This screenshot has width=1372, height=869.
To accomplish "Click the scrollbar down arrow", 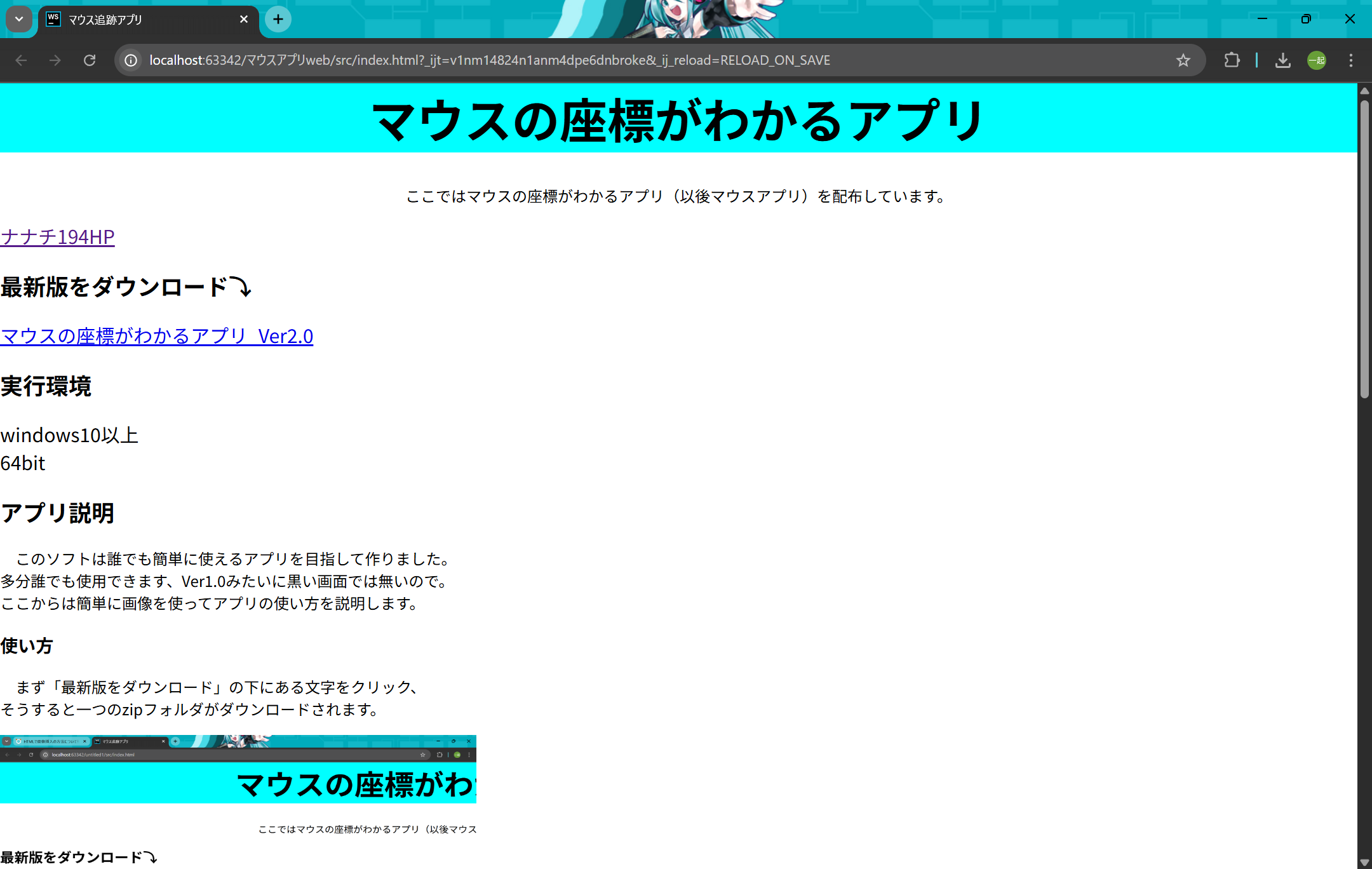I will (1364, 862).
